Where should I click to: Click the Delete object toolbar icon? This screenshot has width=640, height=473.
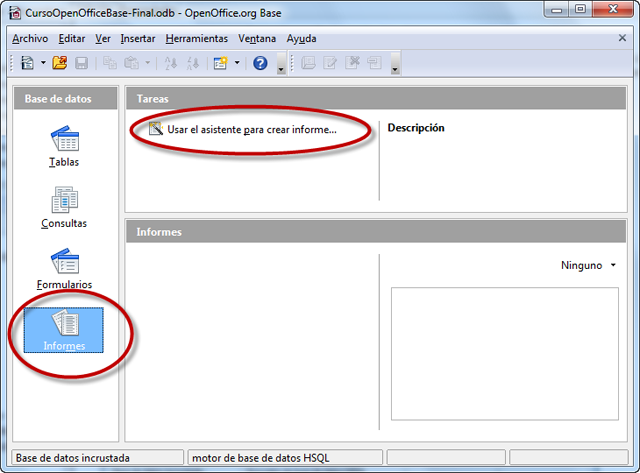pos(352,63)
